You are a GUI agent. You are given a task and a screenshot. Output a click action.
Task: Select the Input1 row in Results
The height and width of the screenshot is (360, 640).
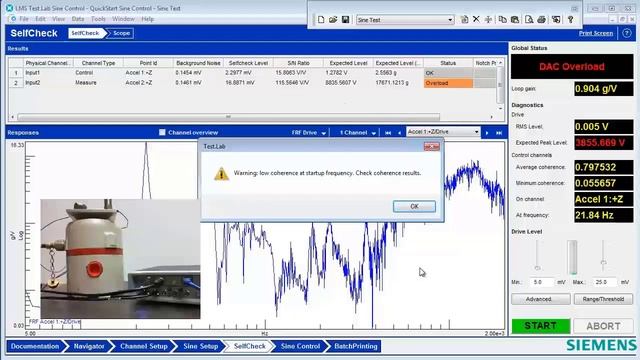coord(252,73)
